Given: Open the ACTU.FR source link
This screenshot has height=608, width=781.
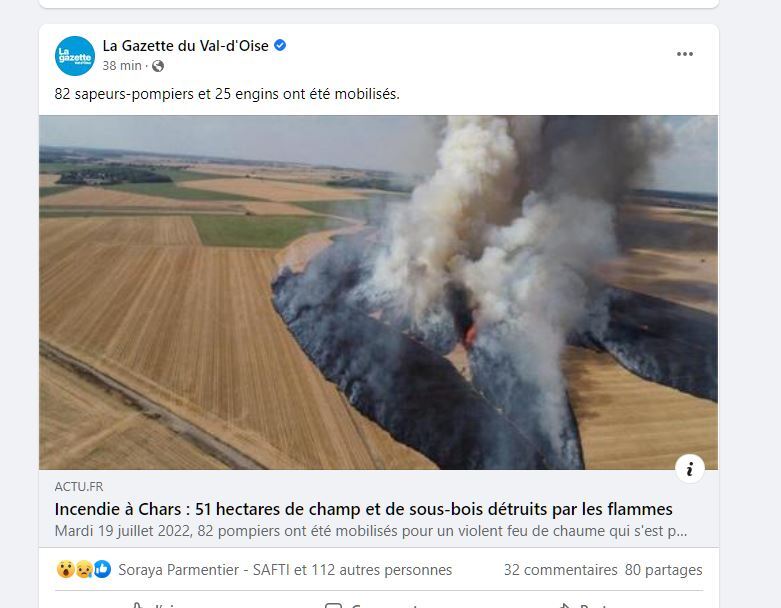Looking at the screenshot, I should (79, 486).
